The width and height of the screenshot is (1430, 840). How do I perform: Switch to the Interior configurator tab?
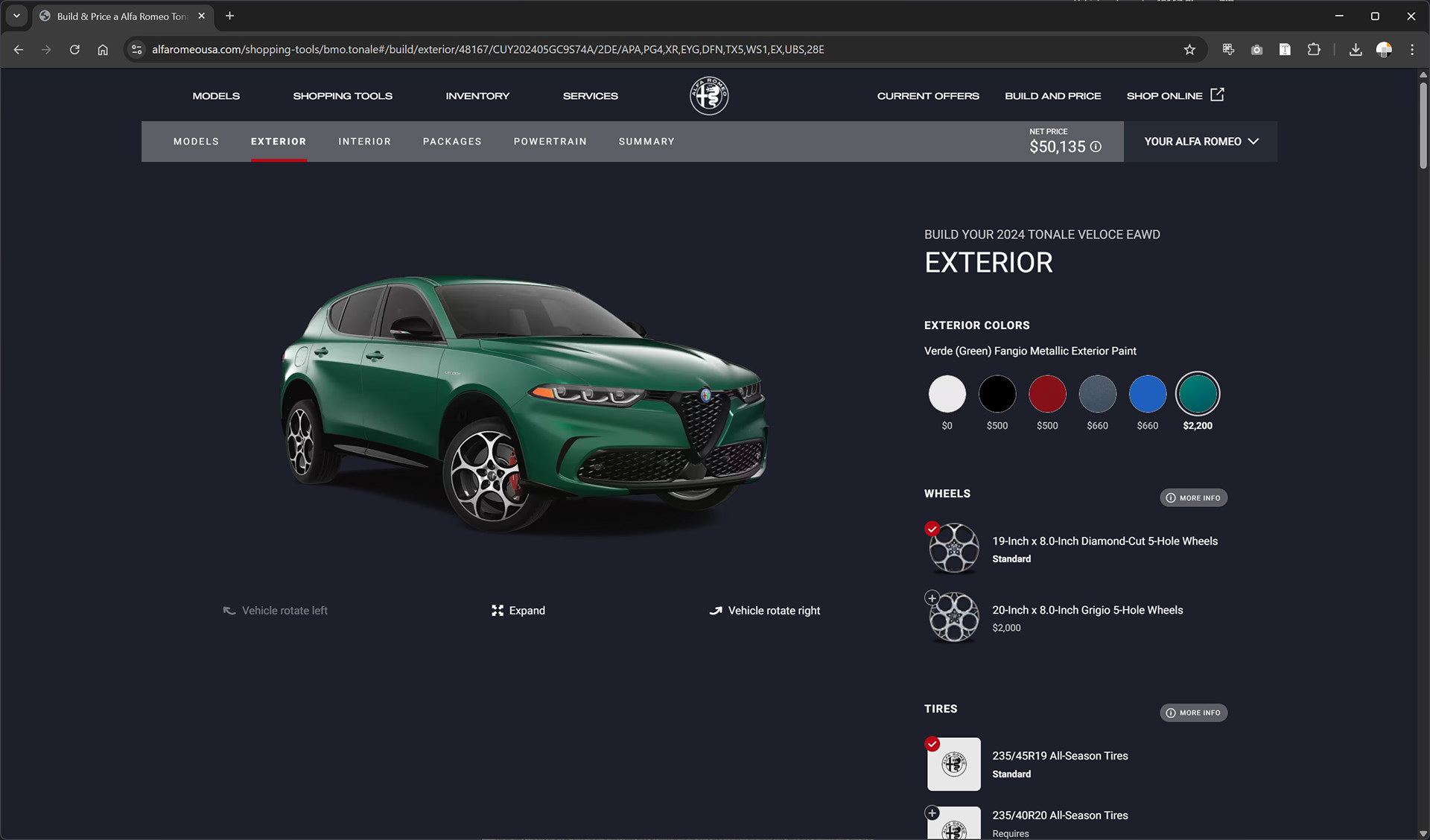pos(364,141)
